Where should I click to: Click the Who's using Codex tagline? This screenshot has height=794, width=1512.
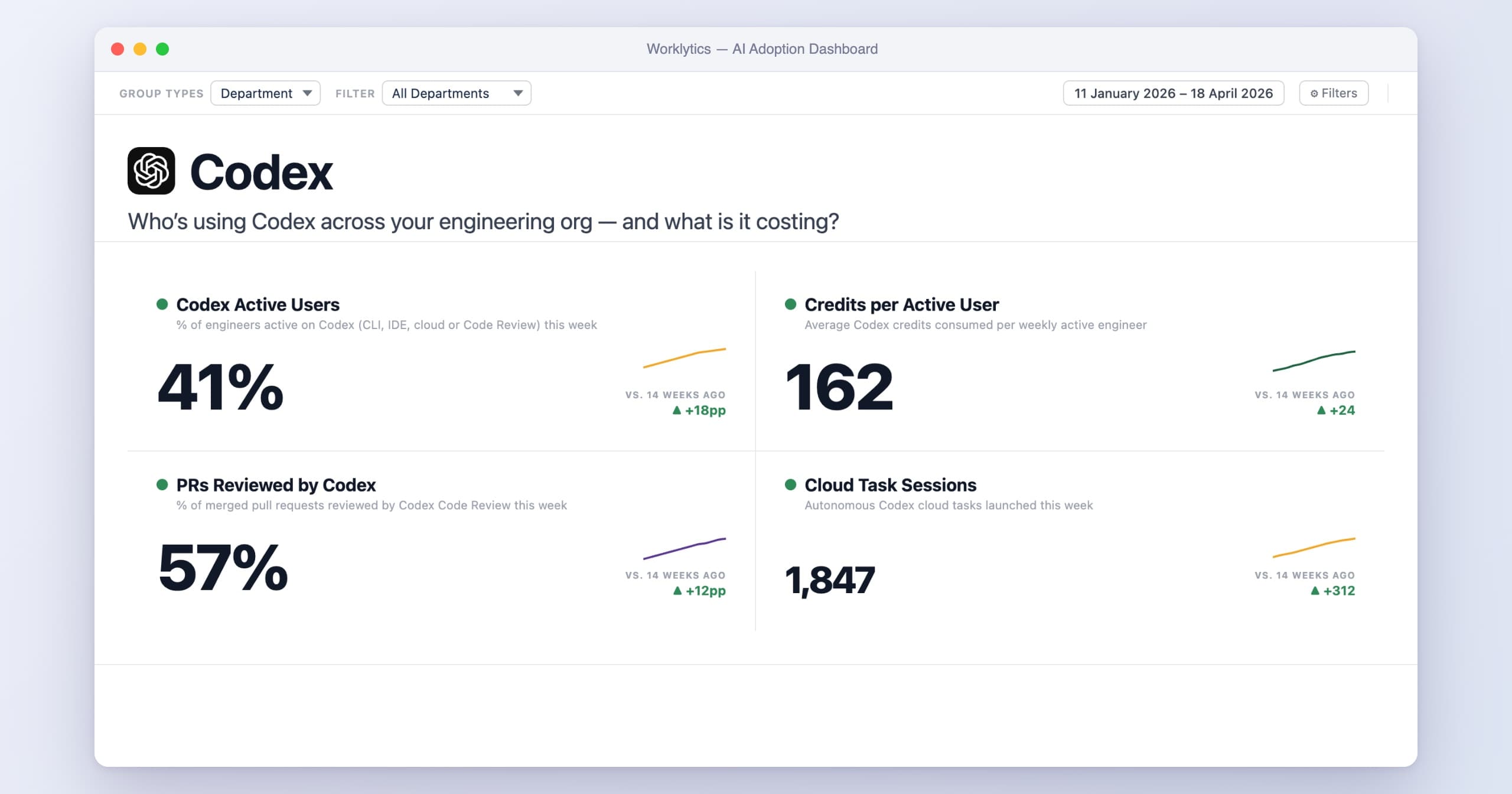[x=483, y=222]
